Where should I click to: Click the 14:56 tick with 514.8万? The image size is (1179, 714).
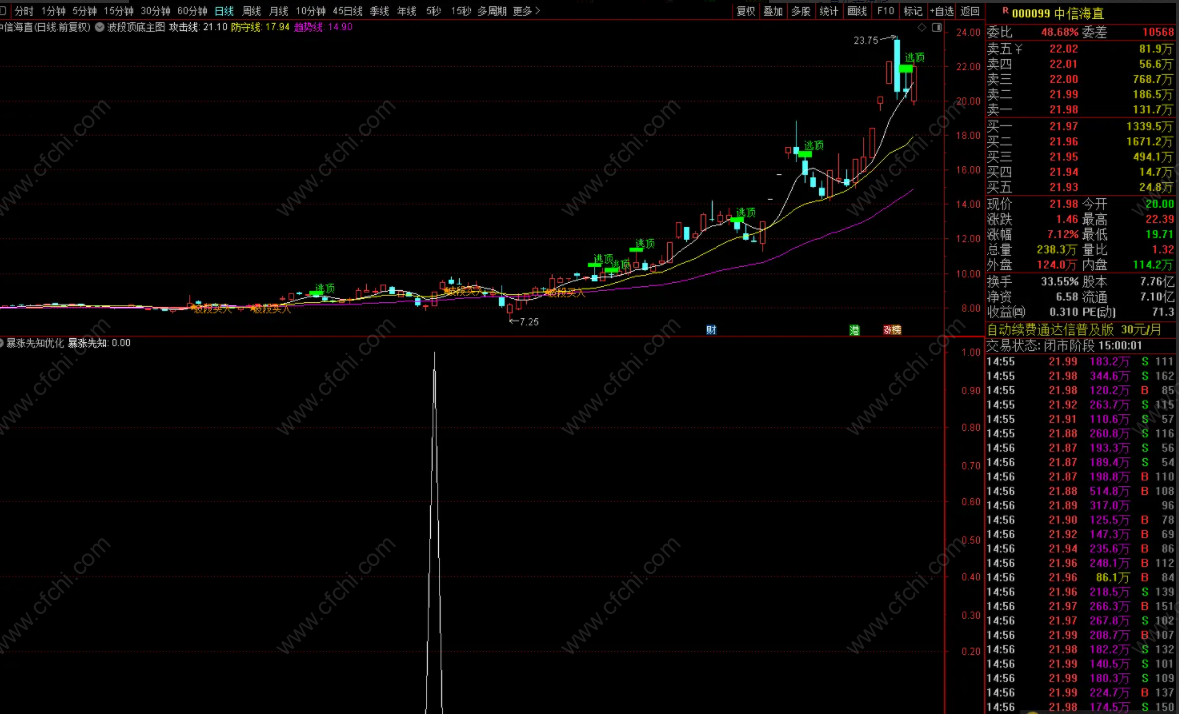click(1080, 492)
